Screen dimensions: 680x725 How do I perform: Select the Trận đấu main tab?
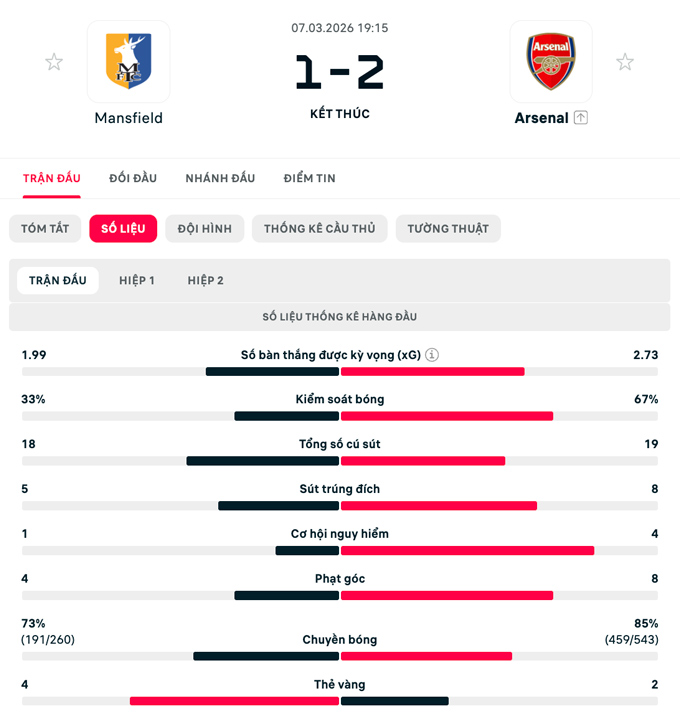tap(52, 178)
